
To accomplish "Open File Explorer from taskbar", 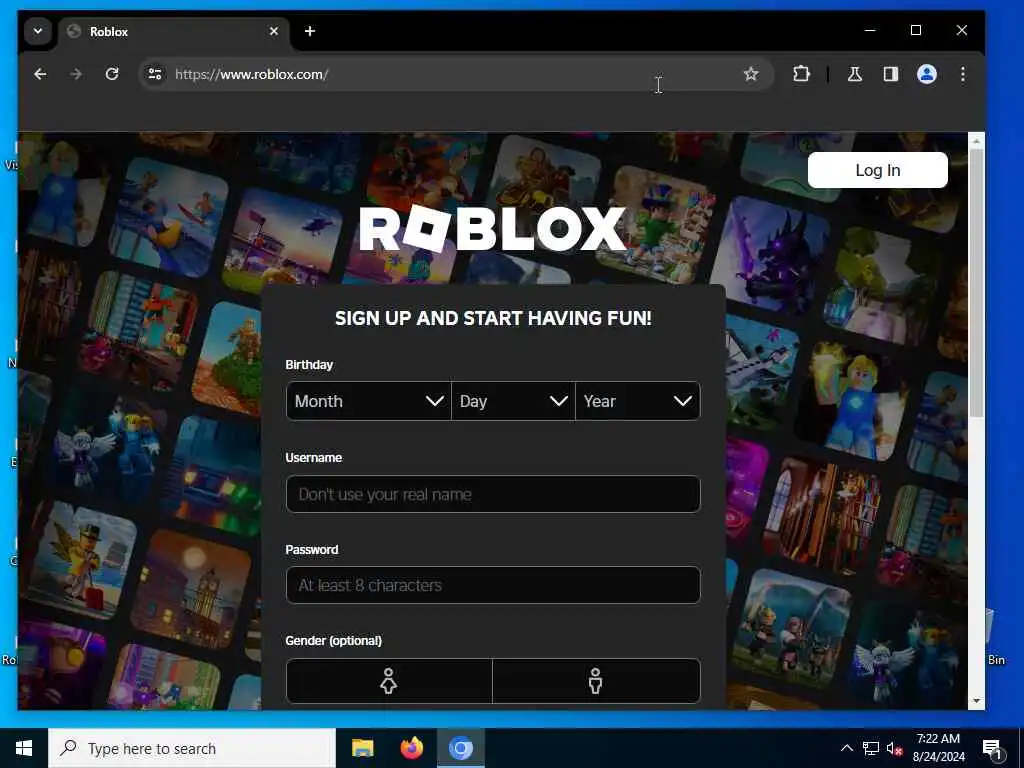I will tap(362, 748).
